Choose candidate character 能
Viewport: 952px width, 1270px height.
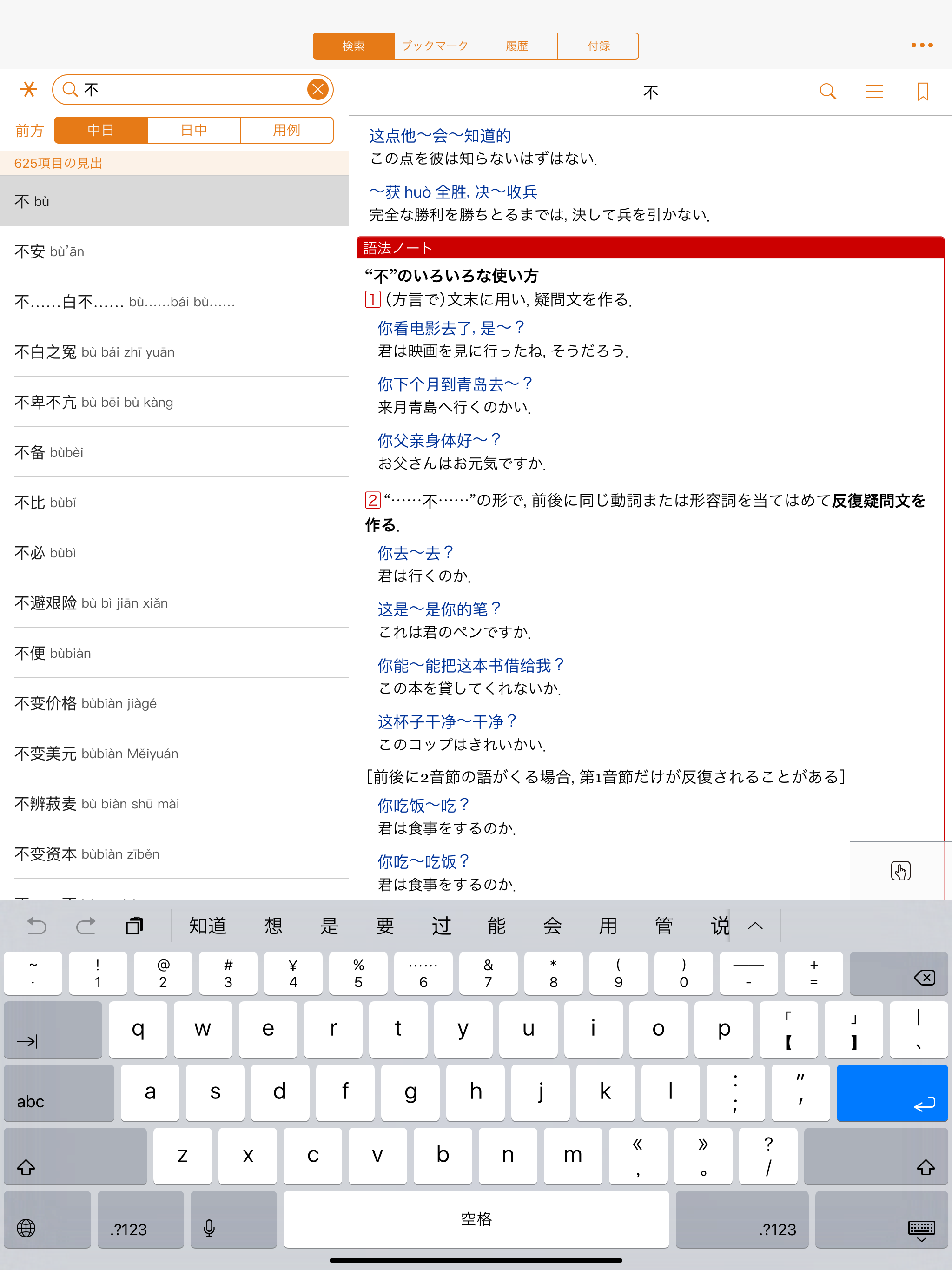(496, 926)
